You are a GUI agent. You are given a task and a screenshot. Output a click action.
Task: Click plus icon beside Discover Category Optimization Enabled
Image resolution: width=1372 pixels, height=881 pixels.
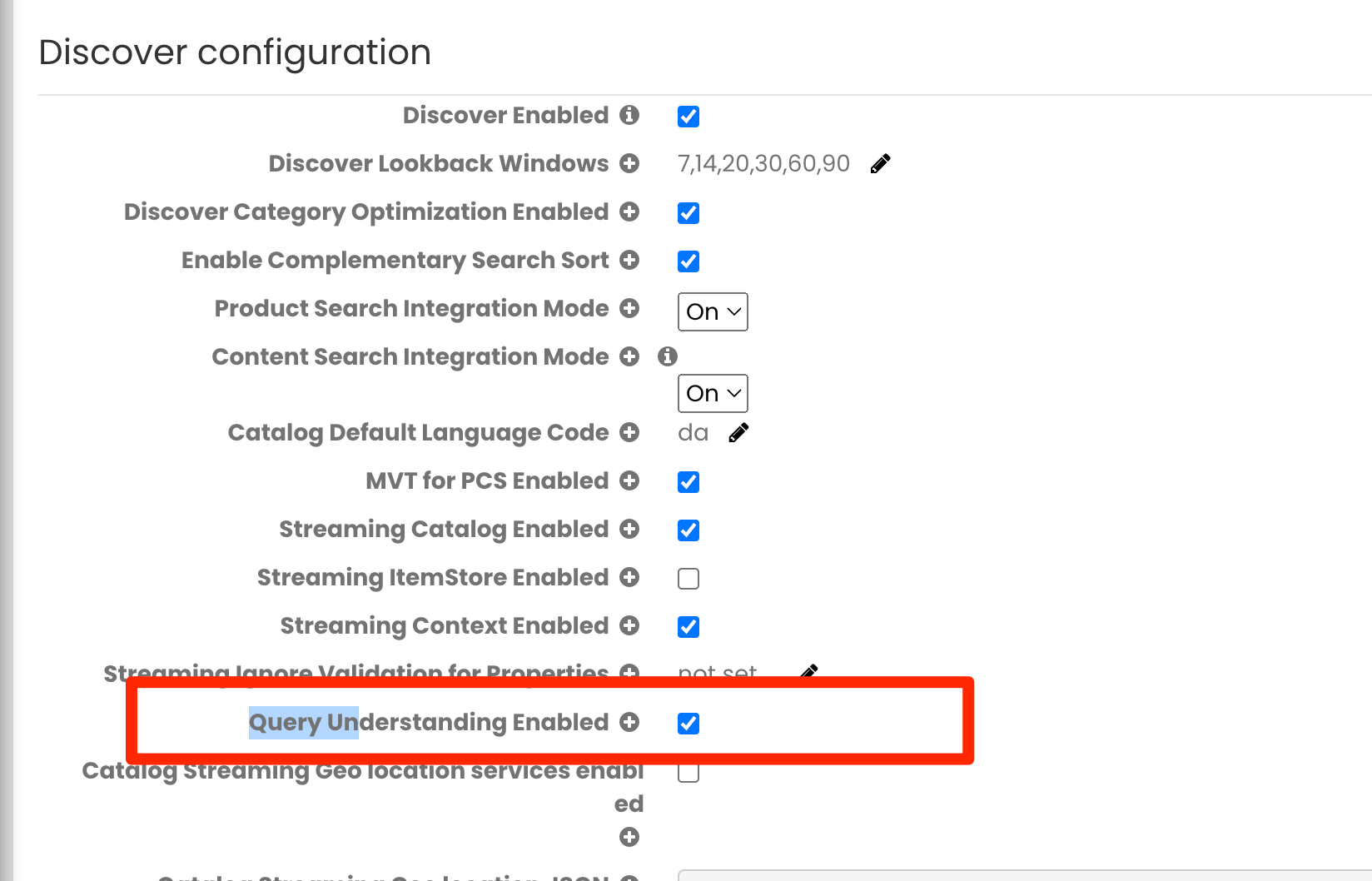(x=629, y=212)
